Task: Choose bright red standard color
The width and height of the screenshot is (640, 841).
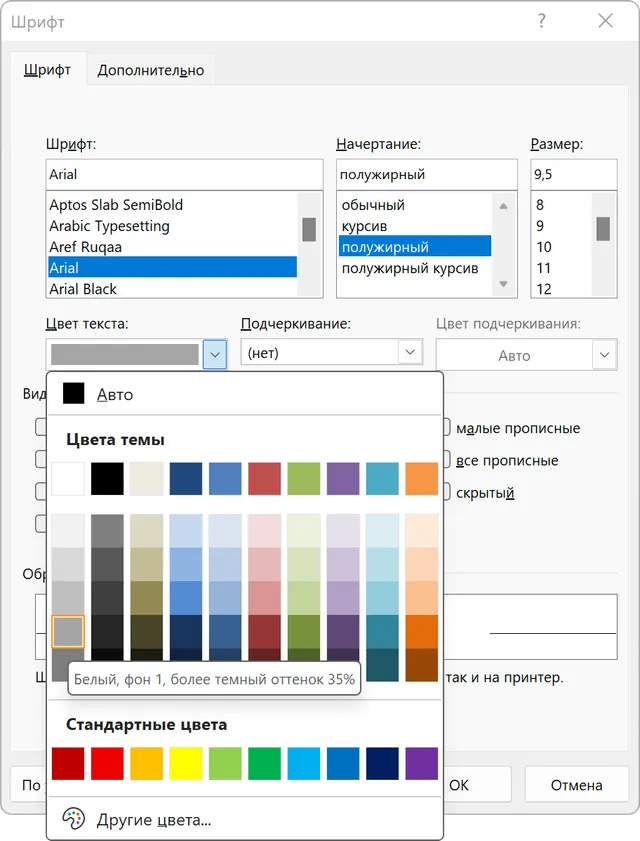Action: (107, 763)
